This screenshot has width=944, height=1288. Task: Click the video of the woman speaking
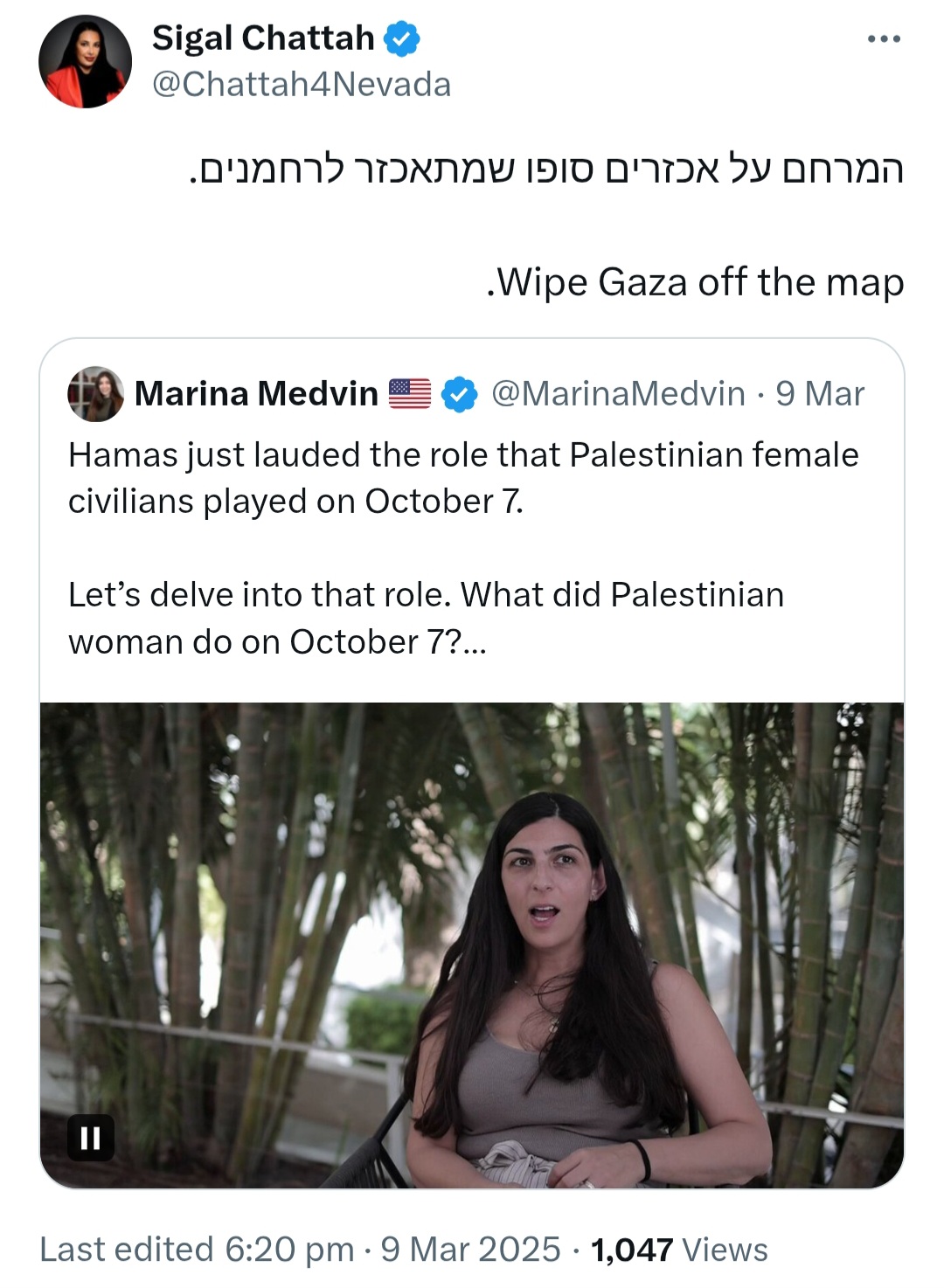[x=472, y=944]
